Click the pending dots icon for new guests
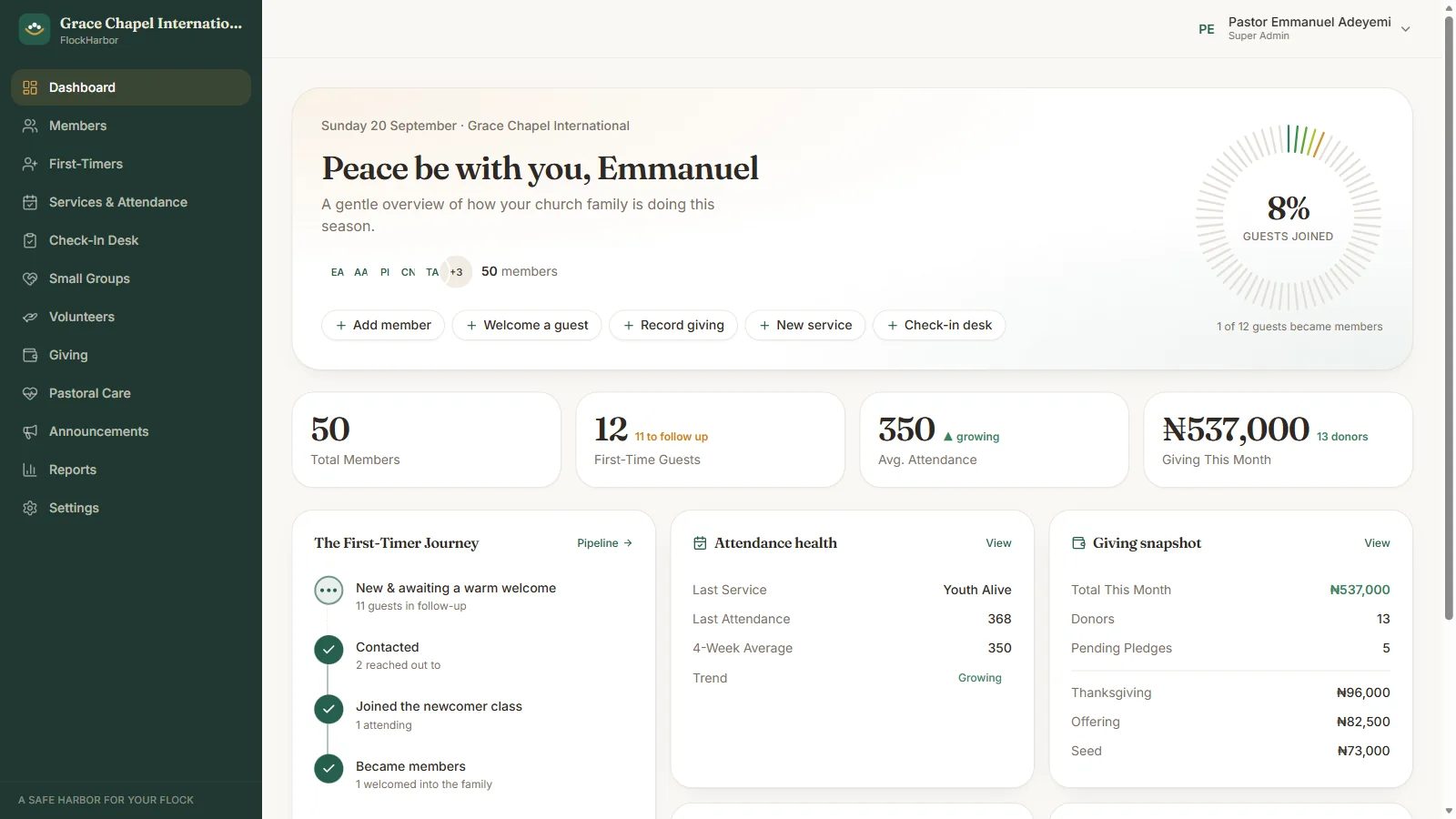The width and height of the screenshot is (1456, 819). [x=329, y=591]
